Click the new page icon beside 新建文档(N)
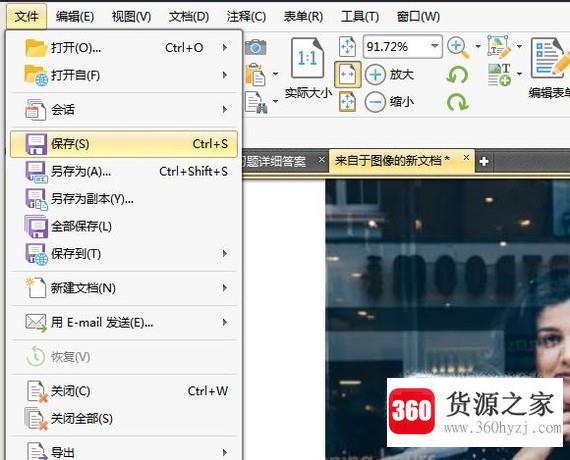570x460 pixels. coord(36,288)
